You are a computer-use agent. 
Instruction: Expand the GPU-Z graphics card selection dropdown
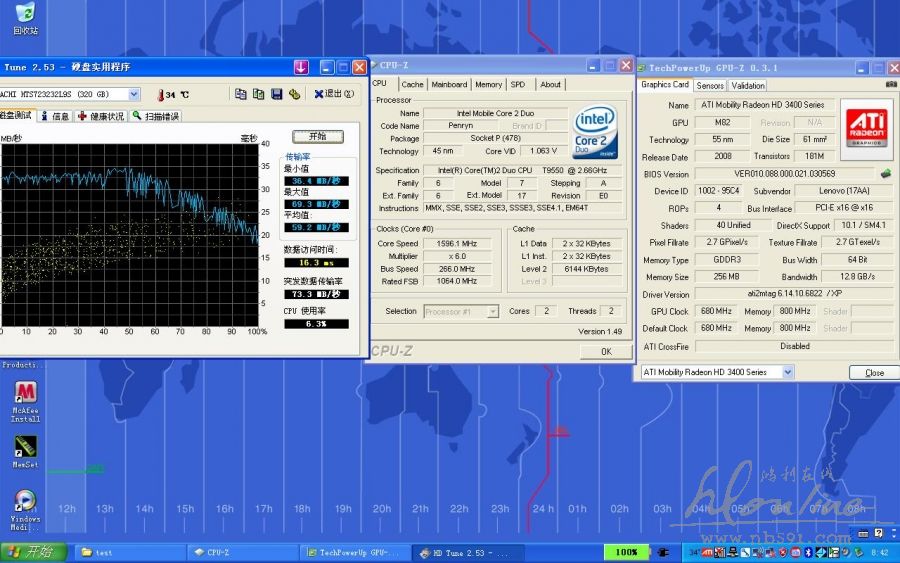coord(788,372)
